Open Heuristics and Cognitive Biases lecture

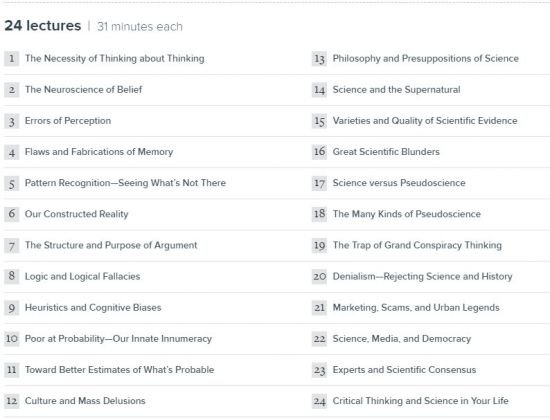(93, 308)
